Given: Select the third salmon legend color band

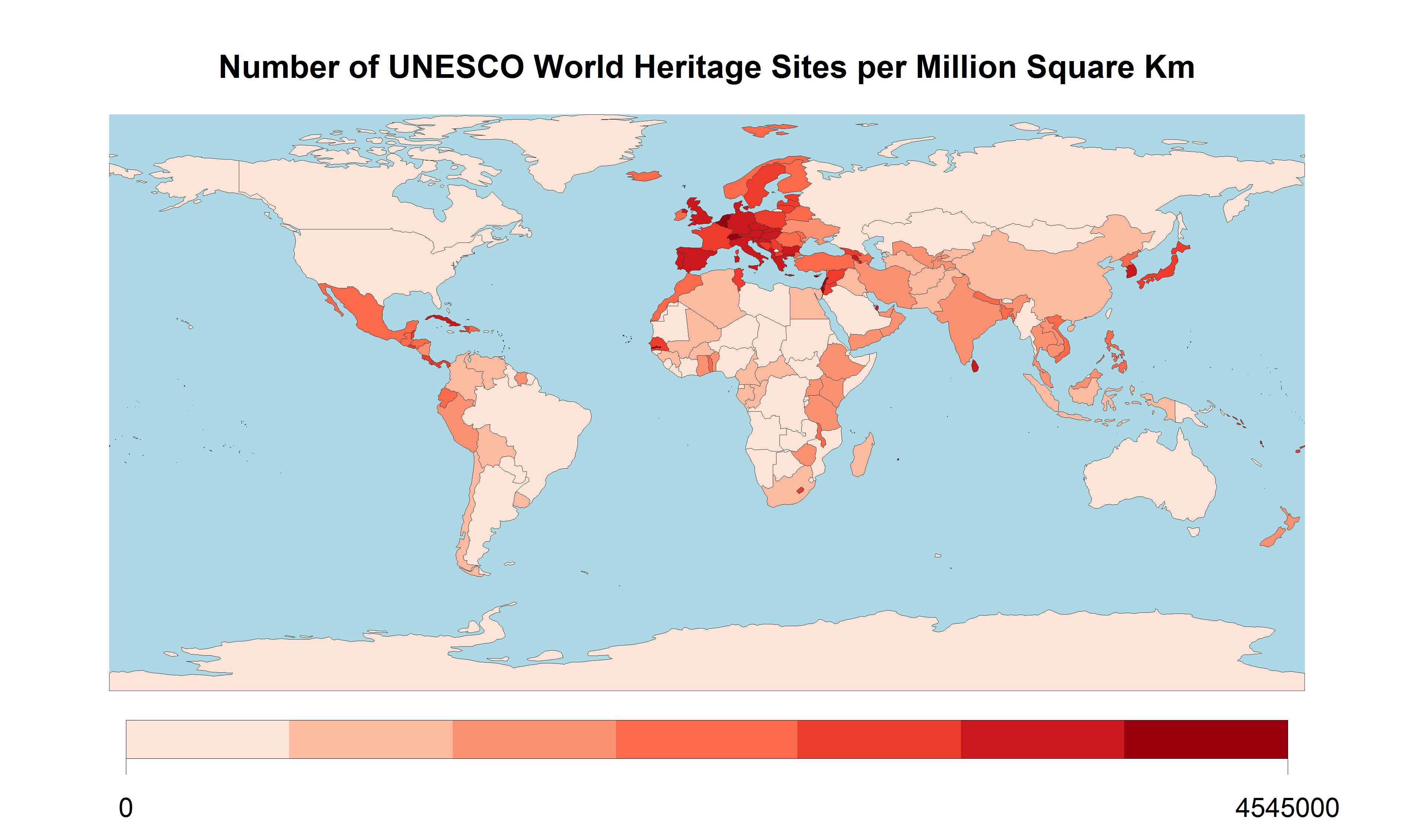Looking at the screenshot, I should click(534, 739).
